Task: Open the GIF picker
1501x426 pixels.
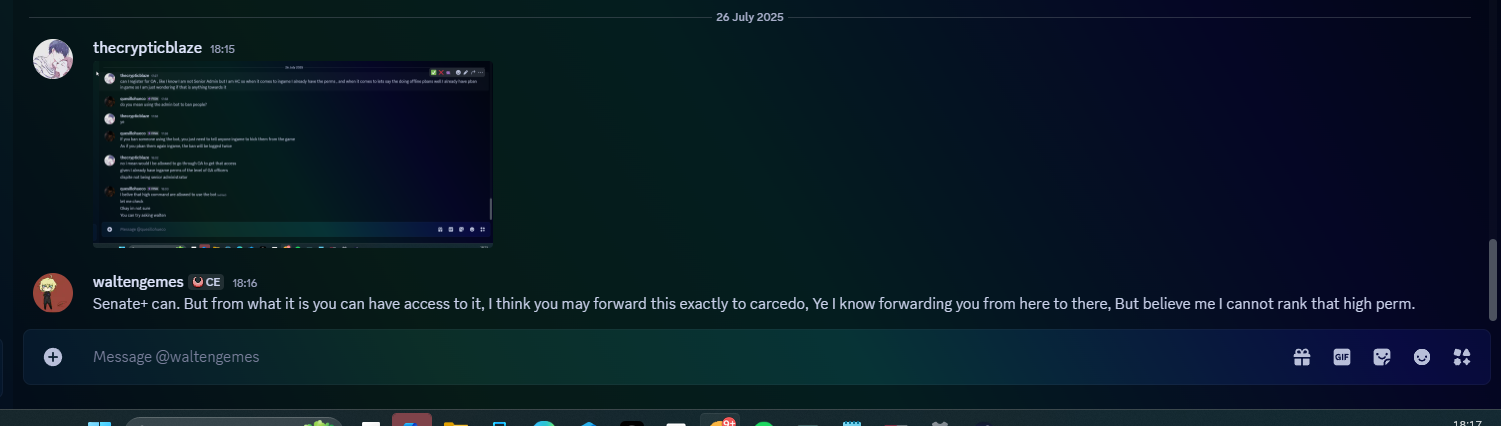Action: (1342, 357)
